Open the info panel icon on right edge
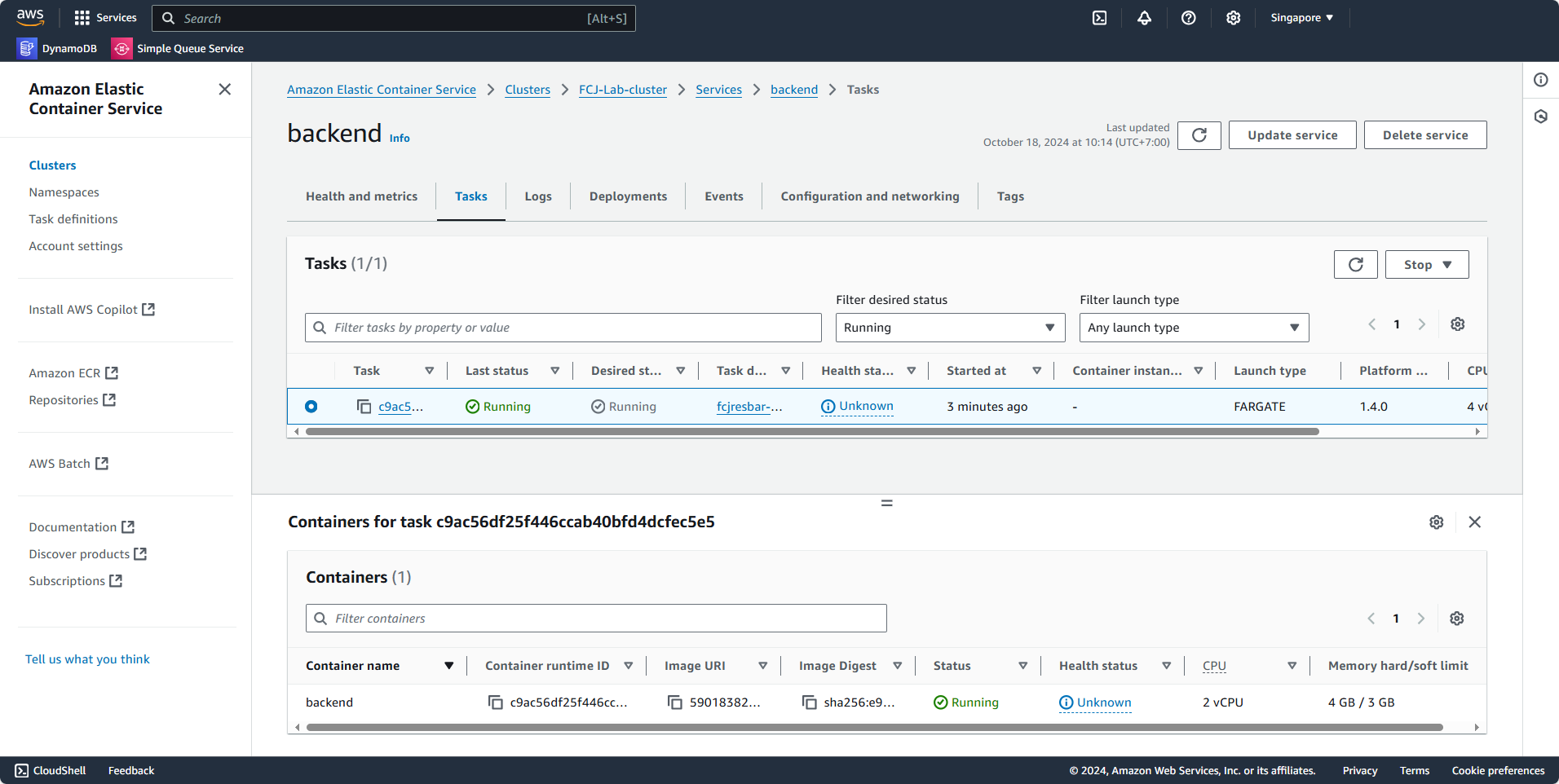1559x784 pixels. (x=1541, y=79)
